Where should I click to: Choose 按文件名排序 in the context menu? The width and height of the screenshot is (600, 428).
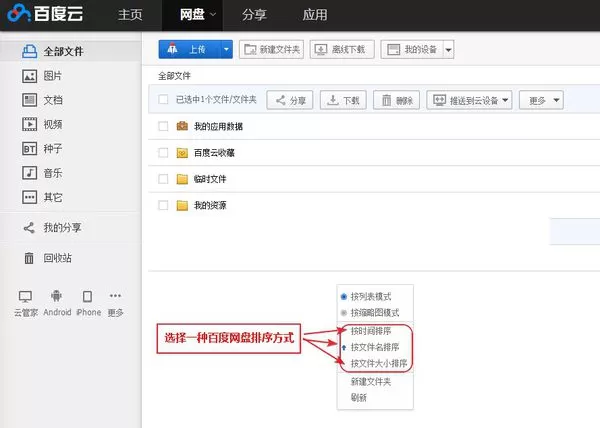[x=375, y=347]
